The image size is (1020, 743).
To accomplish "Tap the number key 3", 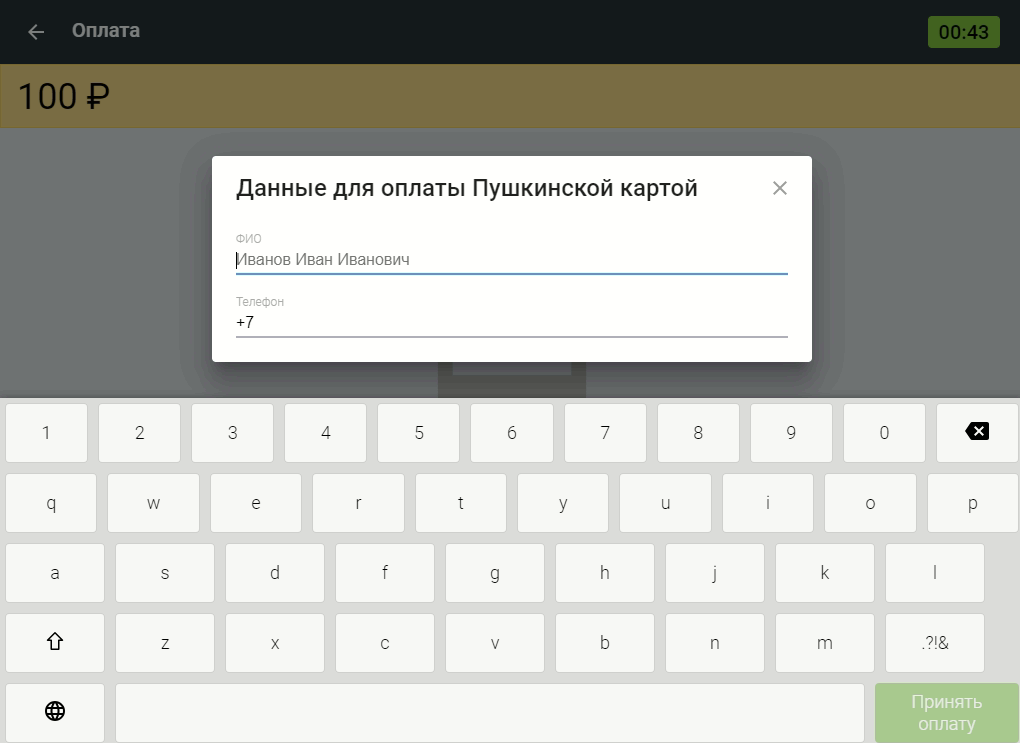I will click(x=232, y=433).
